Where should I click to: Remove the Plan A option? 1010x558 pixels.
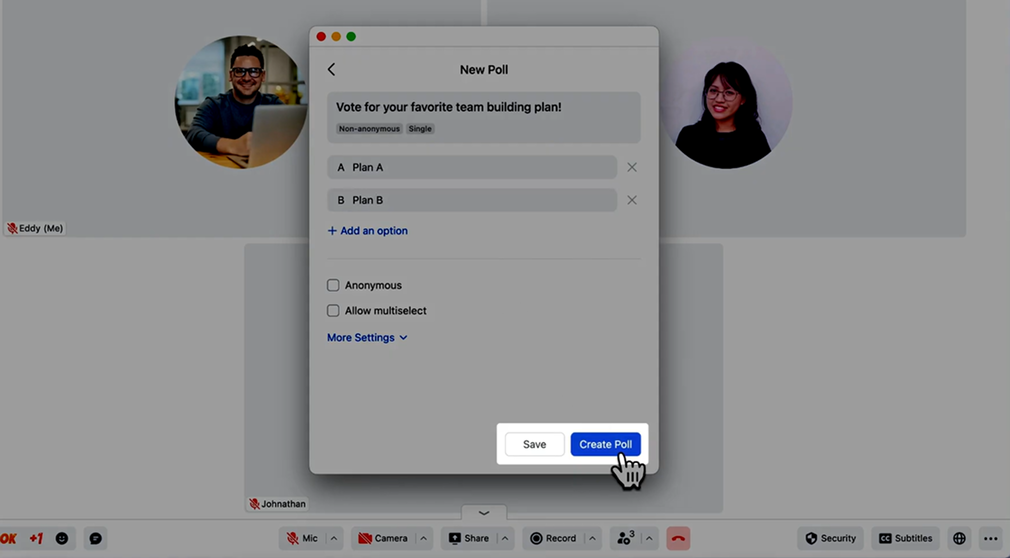(632, 168)
